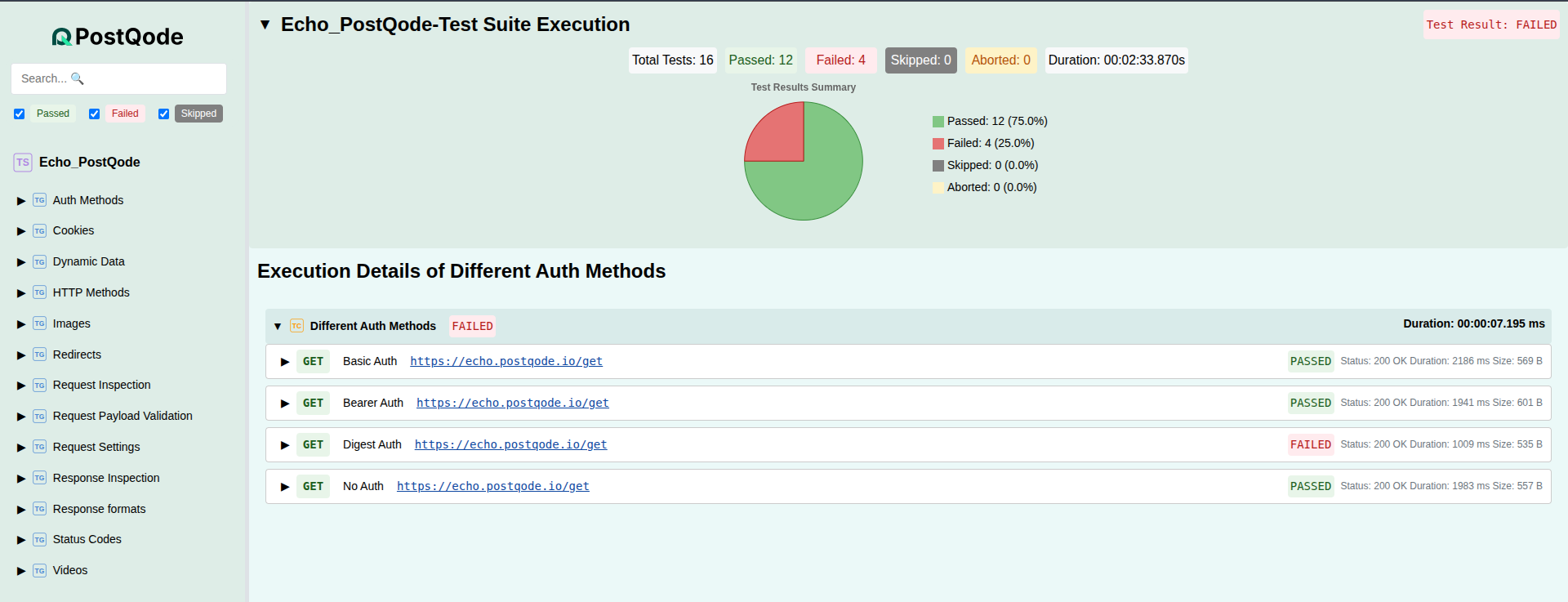The height and width of the screenshot is (602, 1568).
Task: Click the Failed: 4 summary box
Action: [x=841, y=60]
